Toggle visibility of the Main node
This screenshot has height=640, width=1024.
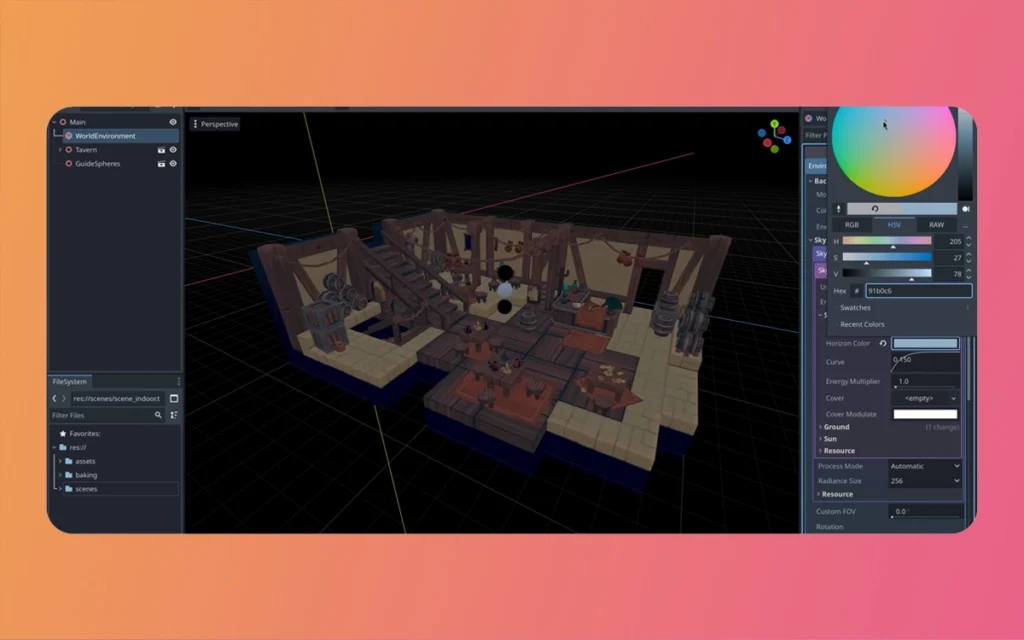pyautogui.click(x=173, y=122)
